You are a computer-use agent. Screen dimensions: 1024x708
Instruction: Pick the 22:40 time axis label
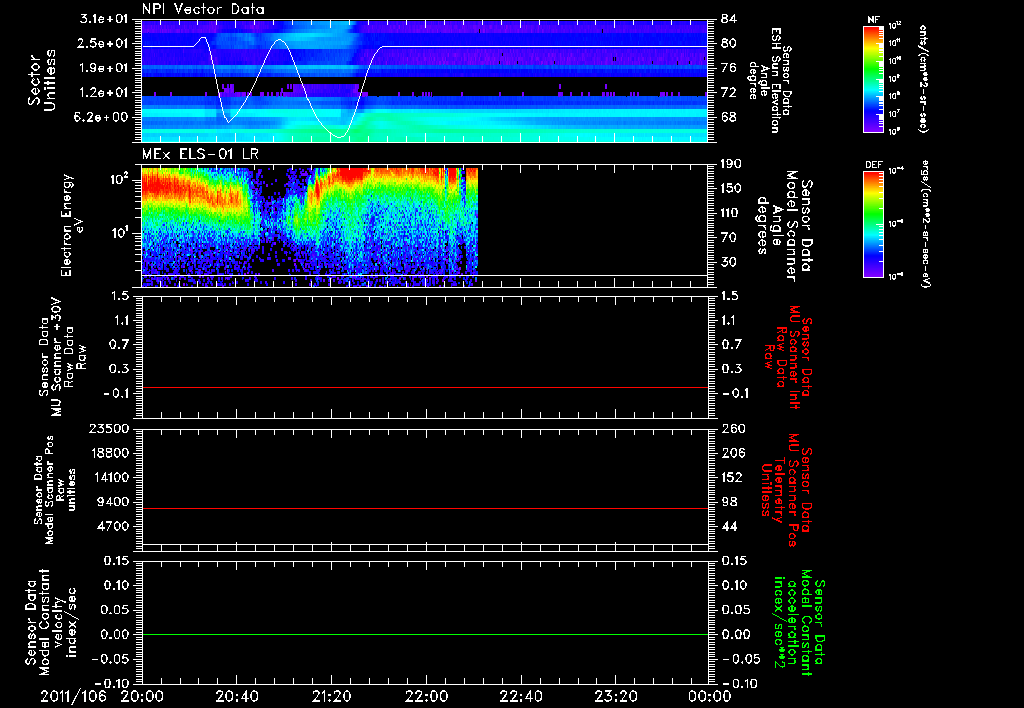(521, 695)
